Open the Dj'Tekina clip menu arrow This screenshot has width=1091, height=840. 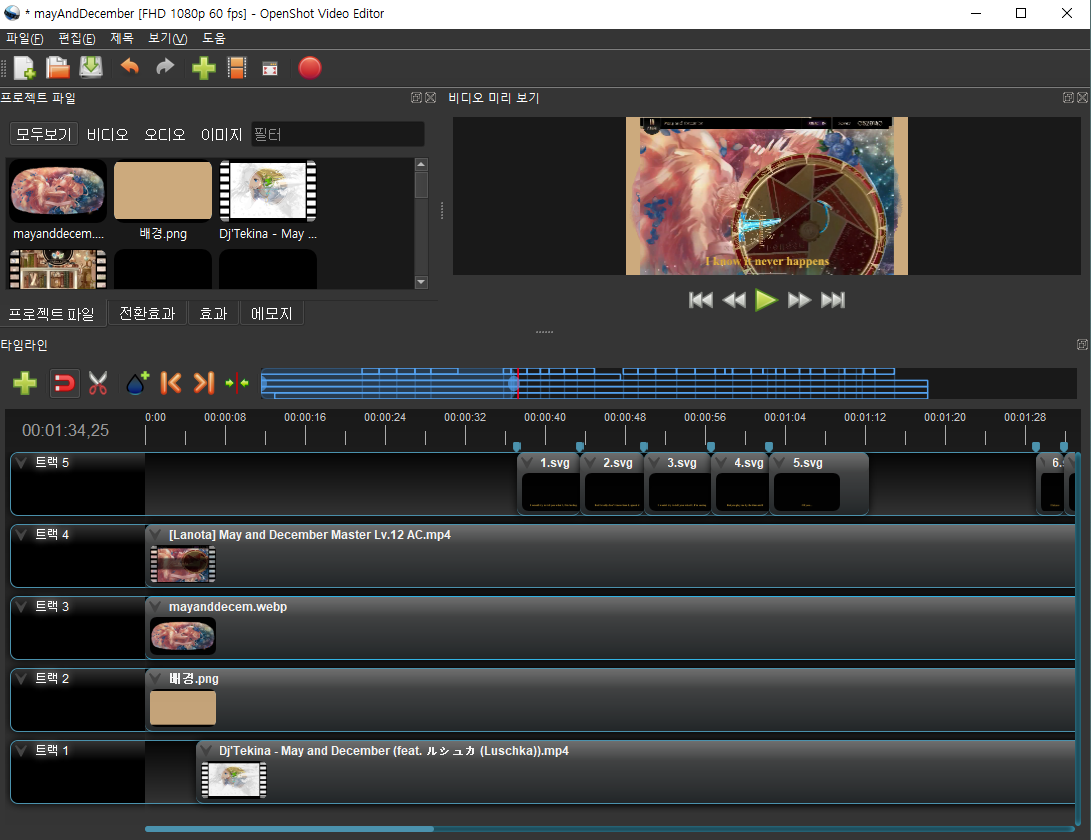click(x=206, y=751)
